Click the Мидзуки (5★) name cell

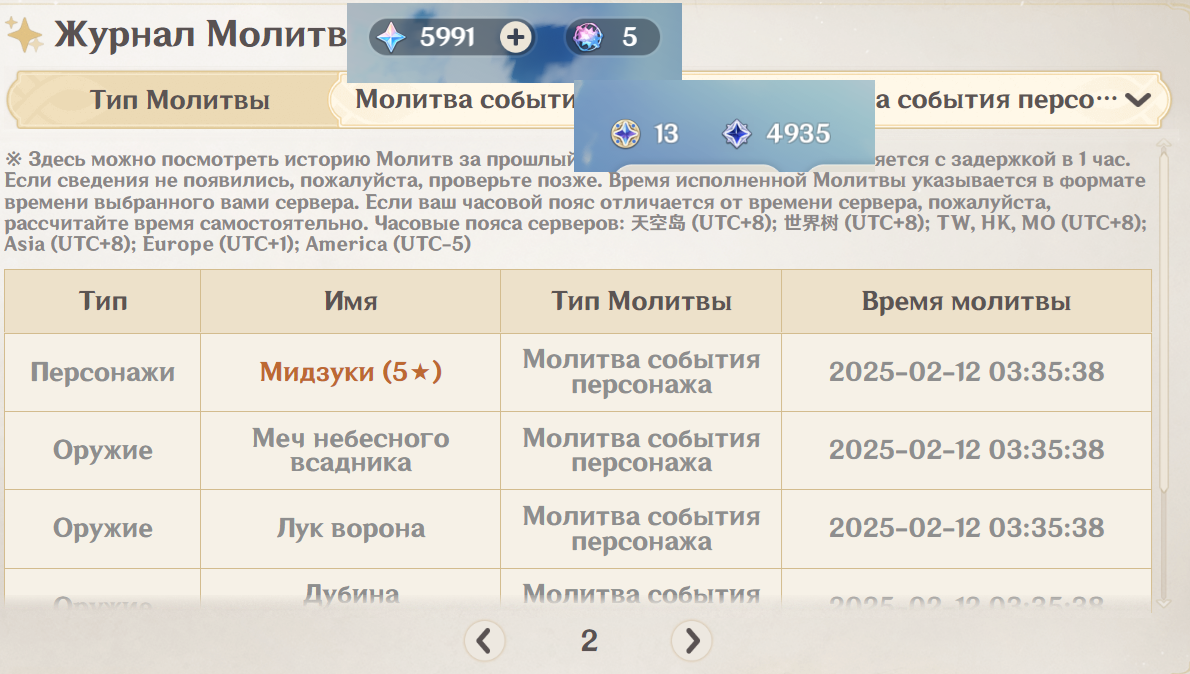tap(351, 372)
